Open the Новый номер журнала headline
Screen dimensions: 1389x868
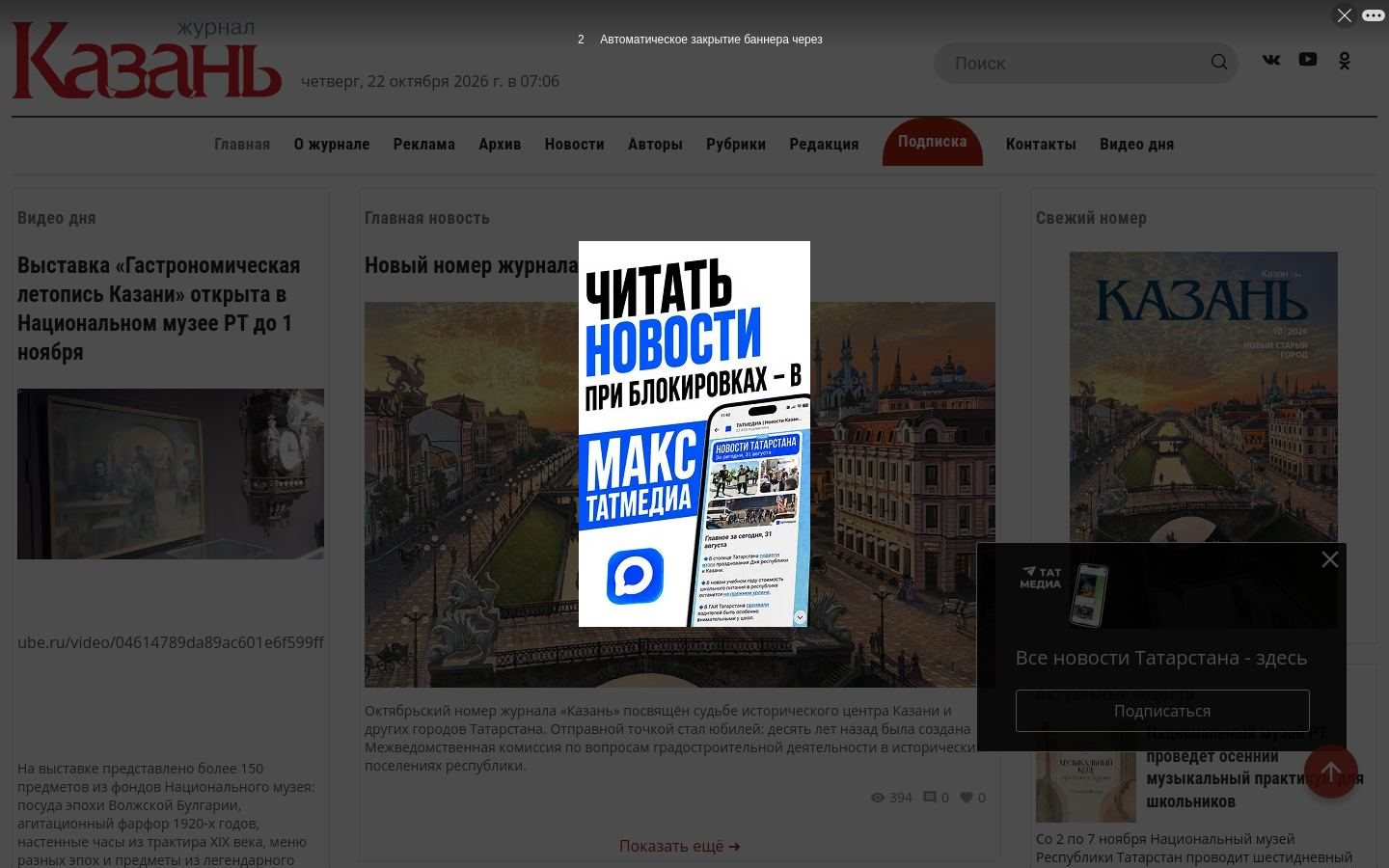pyautogui.click(x=472, y=265)
